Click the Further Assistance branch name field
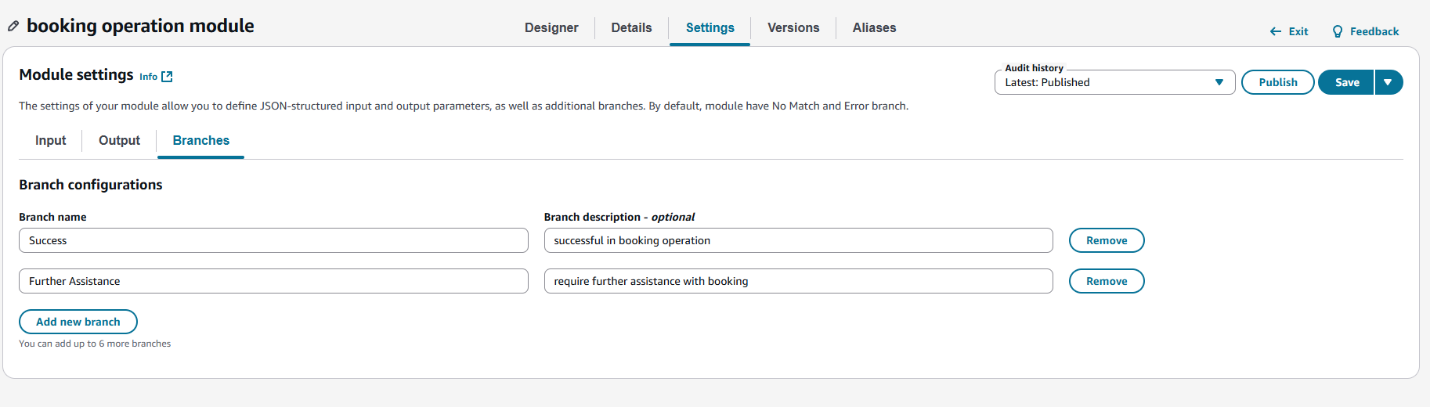Image resolution: width=1430 pixels, height=412 pixels. click(273, 282)
